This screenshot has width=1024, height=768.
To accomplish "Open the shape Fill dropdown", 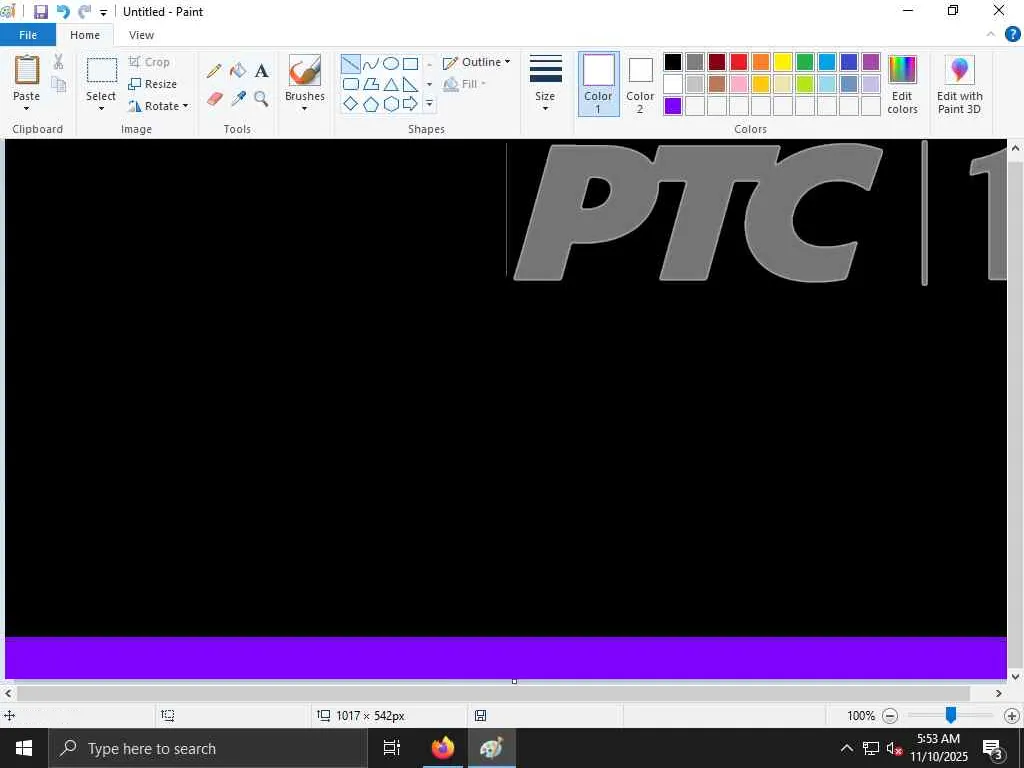I will [464, 84].
